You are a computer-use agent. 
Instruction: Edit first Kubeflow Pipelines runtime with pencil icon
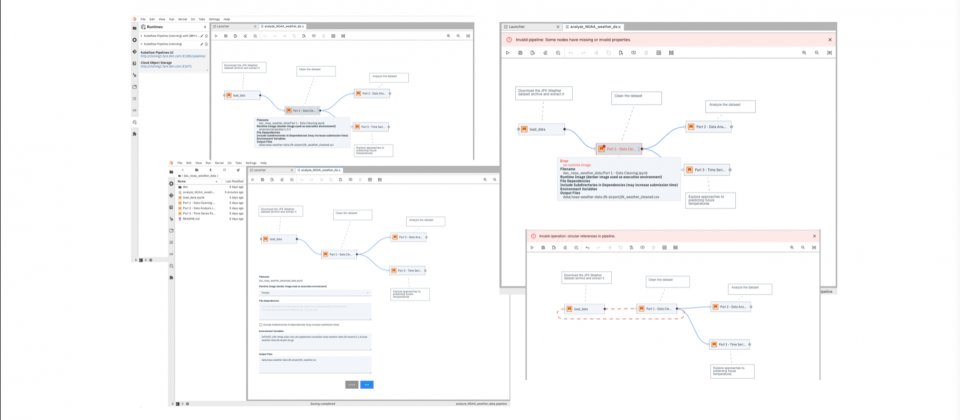click(x=201, y=36)
